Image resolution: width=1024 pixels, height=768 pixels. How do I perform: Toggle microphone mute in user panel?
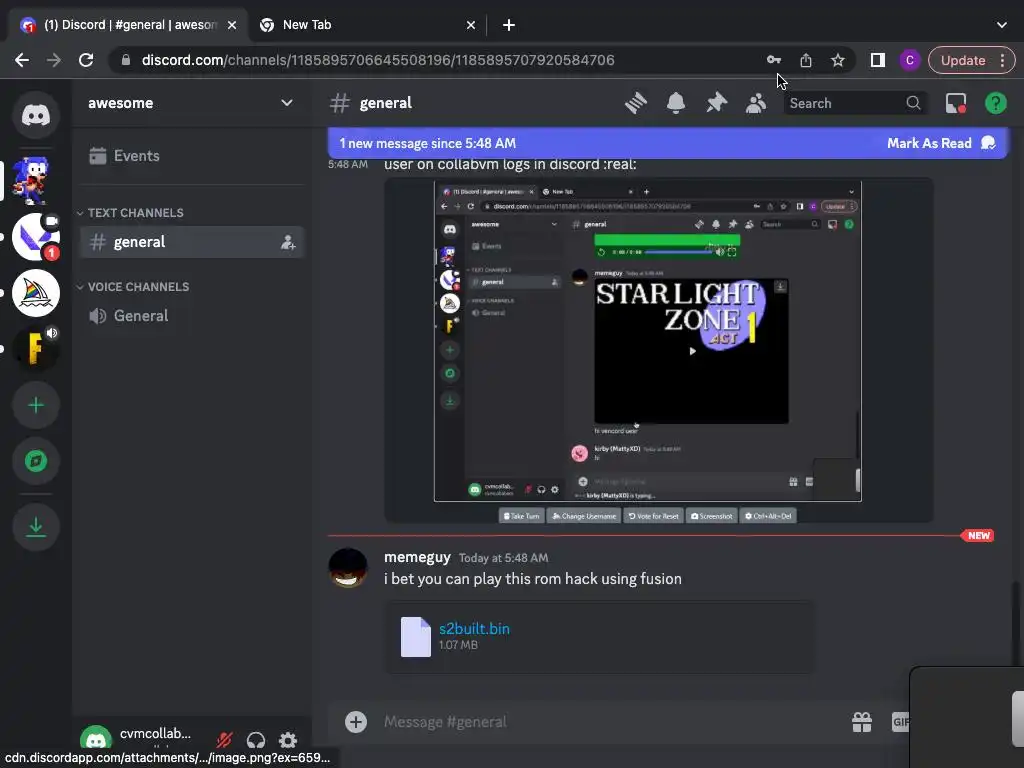point(225,740)
